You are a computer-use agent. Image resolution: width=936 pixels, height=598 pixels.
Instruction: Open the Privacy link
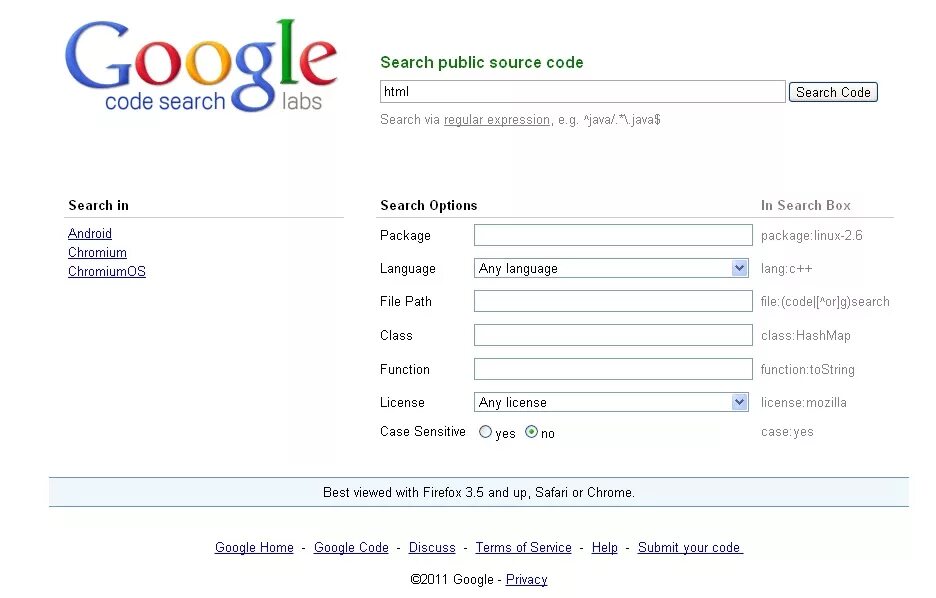point(526,579)
